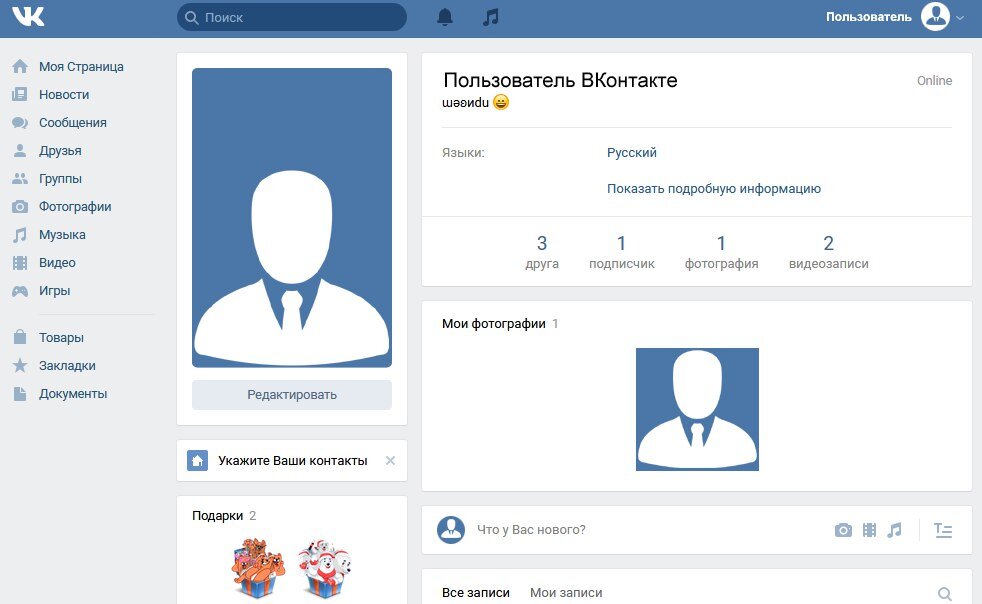The height and width of the screenshot is (604, 982).
Task: Dismiss the Укажите Ваши контакты prompt
Action: click(390, 461)
